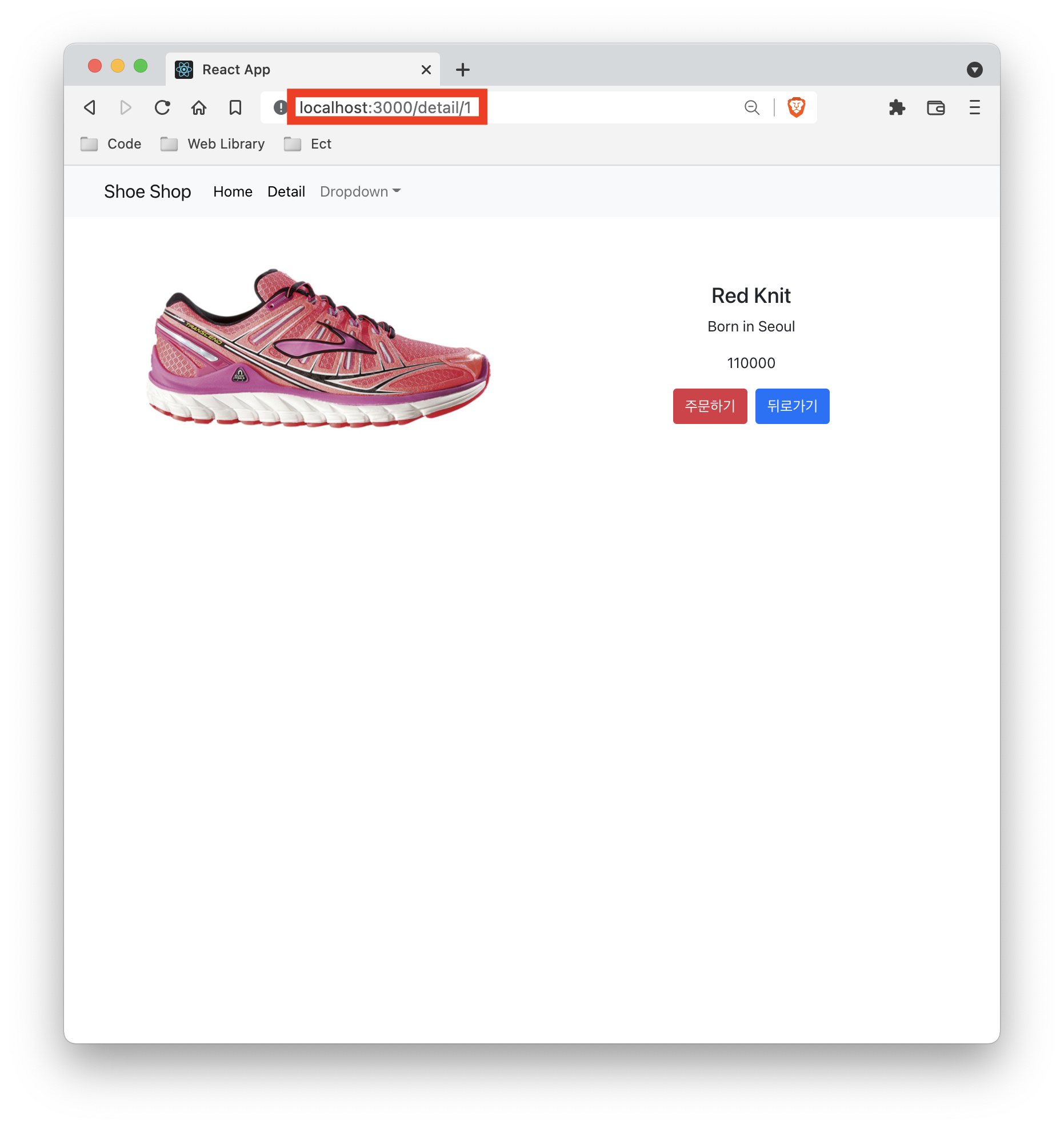This screenshot has width=1064, height=1128.
Task: Open the Brave wallet icon
Action: click(x=936, y=107)
